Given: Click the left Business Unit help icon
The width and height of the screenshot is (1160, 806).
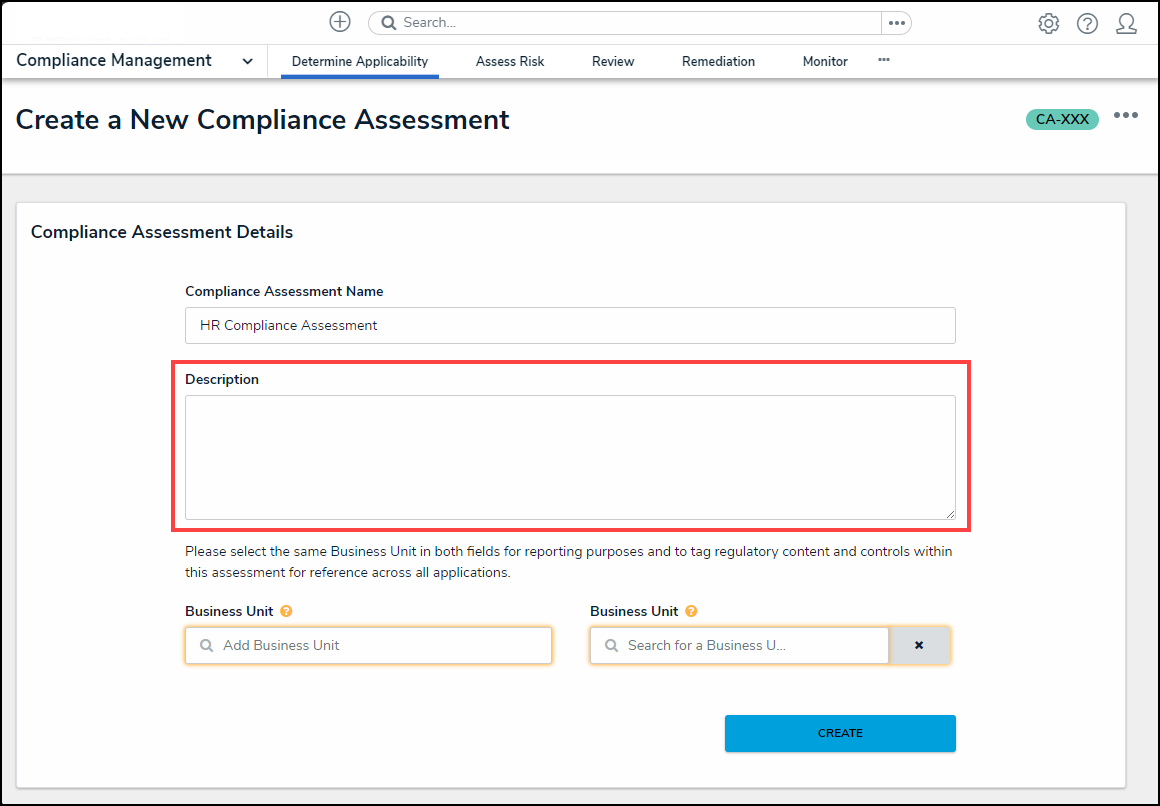Looking at the screenshot, I should point(286,611).
